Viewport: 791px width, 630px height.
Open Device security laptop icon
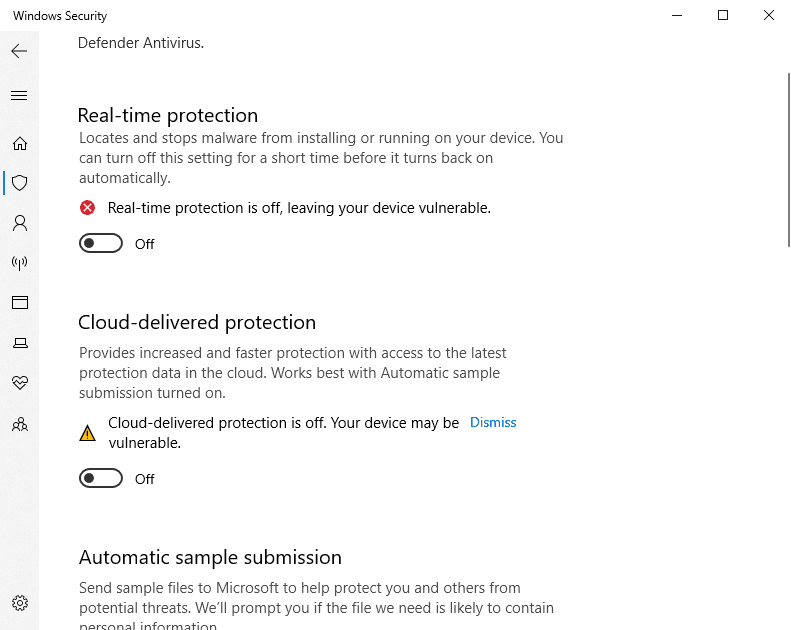(x=19, y=343)
